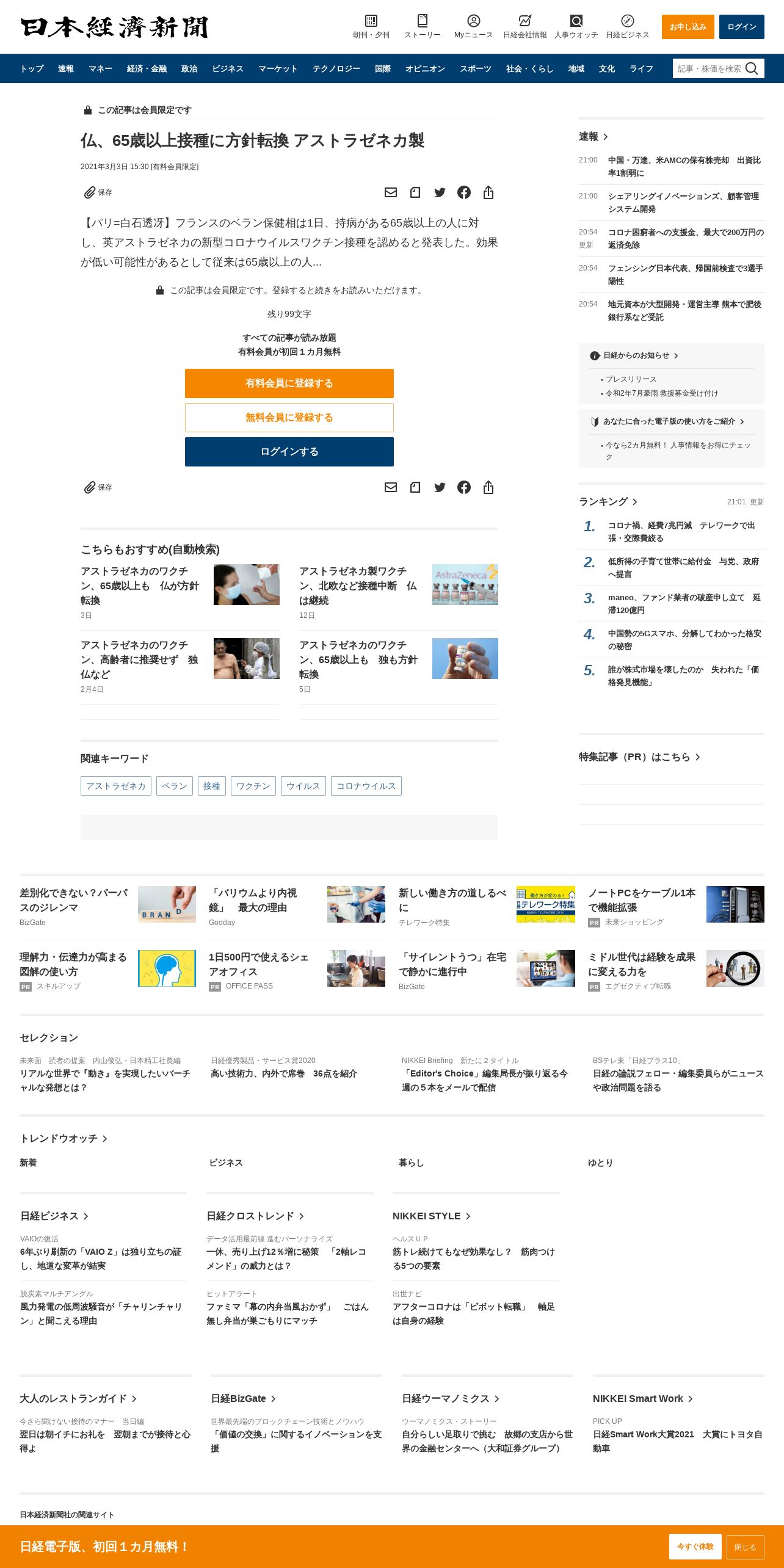The image size is (784, 1568).
Task: Select the マネー nav item
Action: tap(101, 68)
